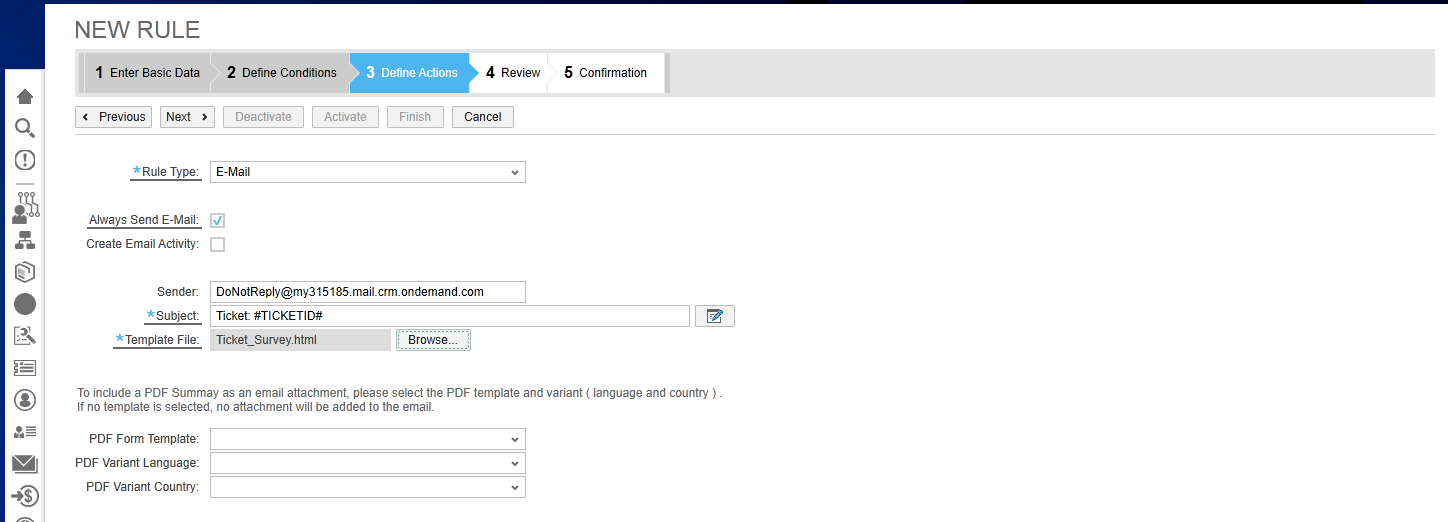Click into the Sender email field
Viewport: 1448px width, 522px height.
point(368,292)
